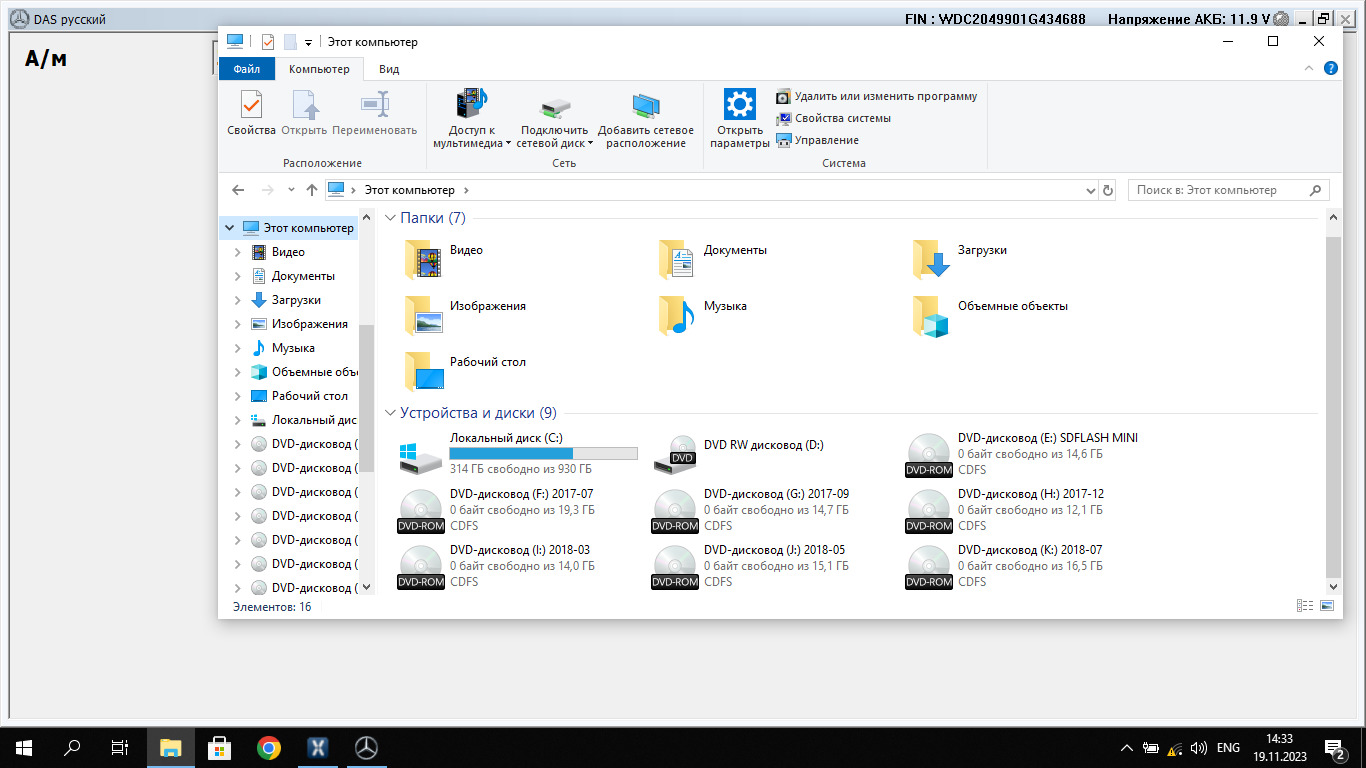The height and width of the screenshot is (768, 1366).
Task: Open the Загрузки folder icon
Action: 929,259
